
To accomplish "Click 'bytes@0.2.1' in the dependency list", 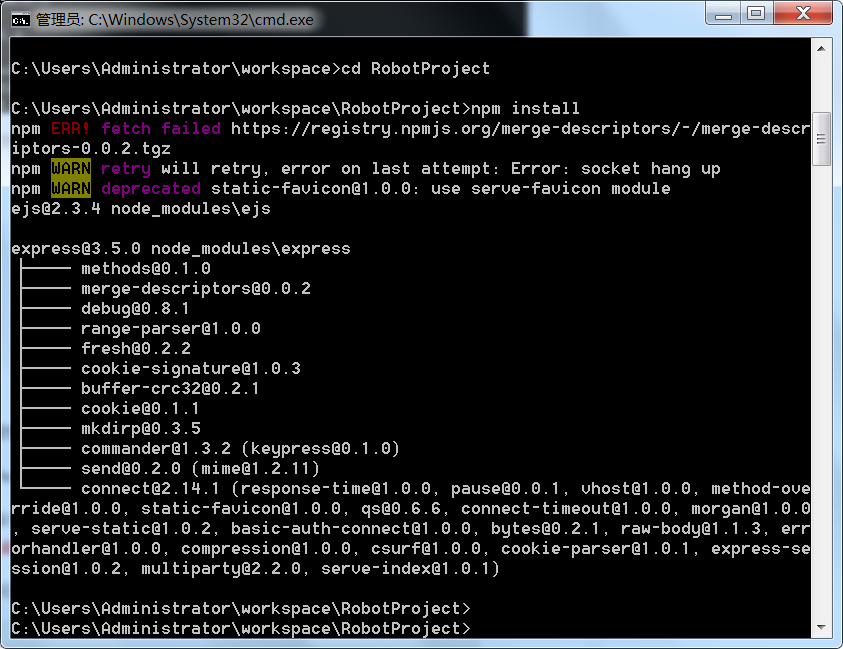I will tap(545, 529).
